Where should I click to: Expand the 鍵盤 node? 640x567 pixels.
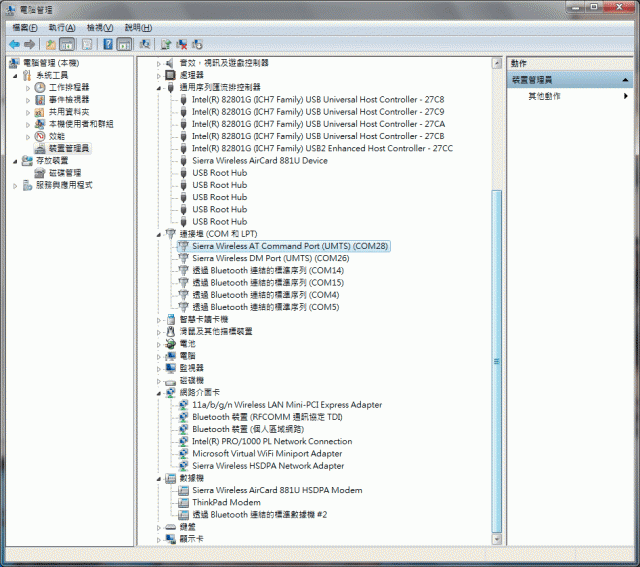coord(159,527)
